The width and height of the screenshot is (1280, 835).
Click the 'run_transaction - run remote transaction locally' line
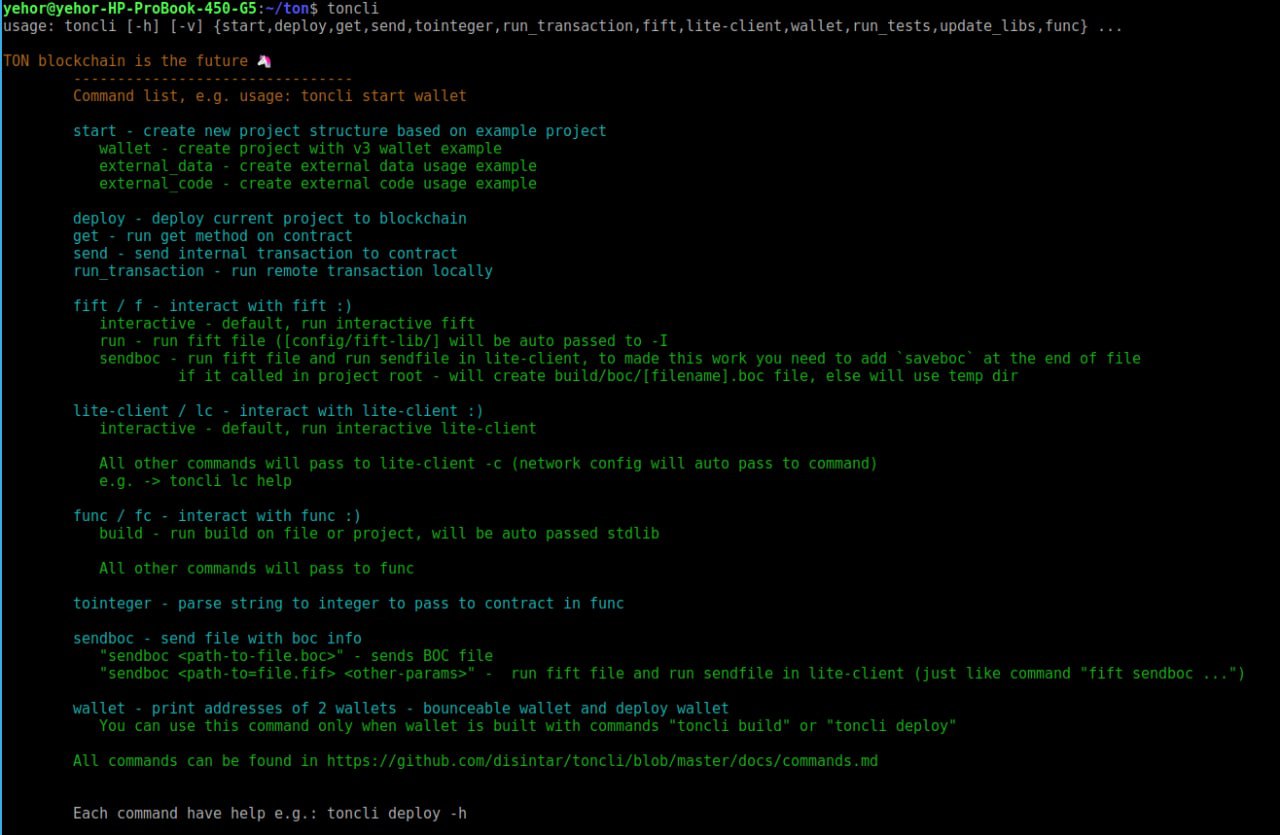283,271
